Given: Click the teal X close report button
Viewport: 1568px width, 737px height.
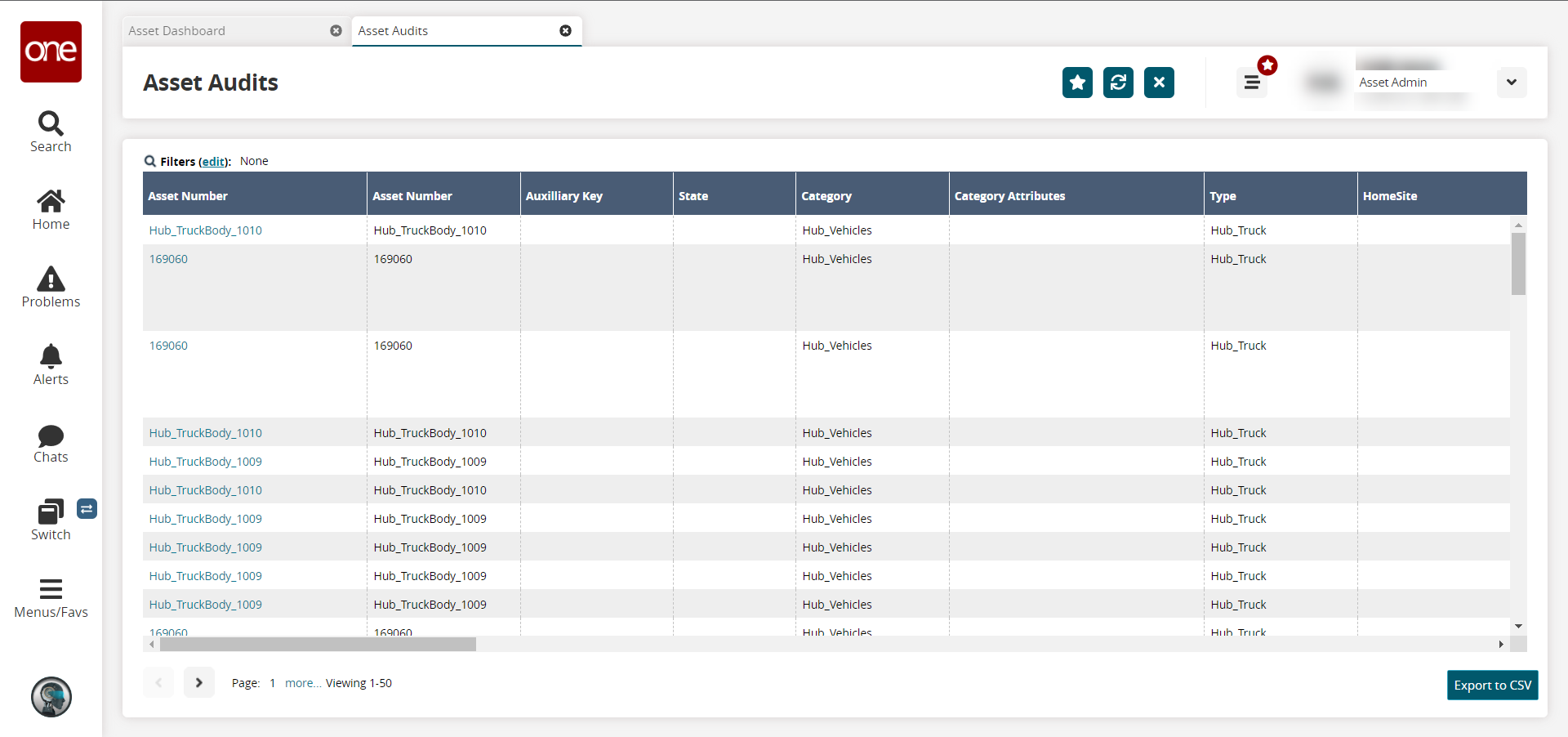Looking at the screenshot, I should [x=1159, y=83].
